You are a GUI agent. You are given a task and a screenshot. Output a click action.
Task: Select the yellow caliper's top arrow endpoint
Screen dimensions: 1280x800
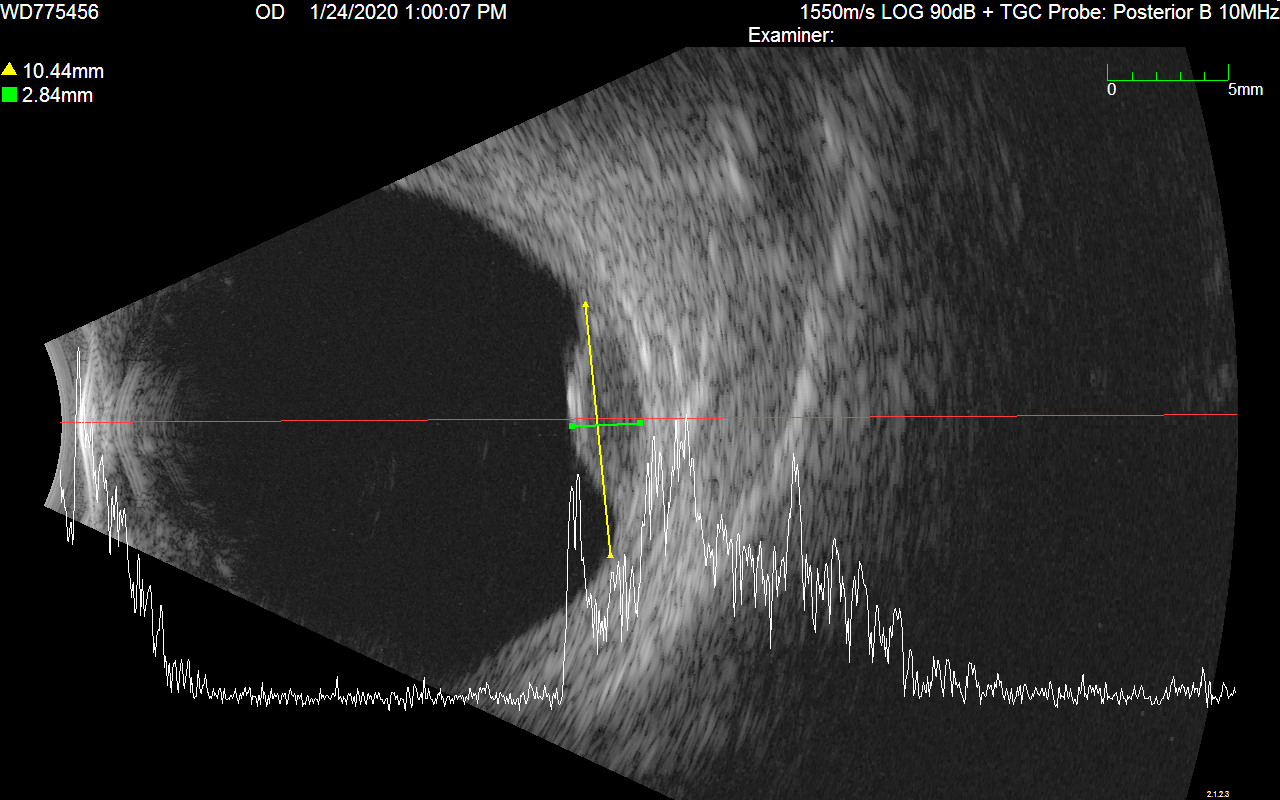coord(586,302)
